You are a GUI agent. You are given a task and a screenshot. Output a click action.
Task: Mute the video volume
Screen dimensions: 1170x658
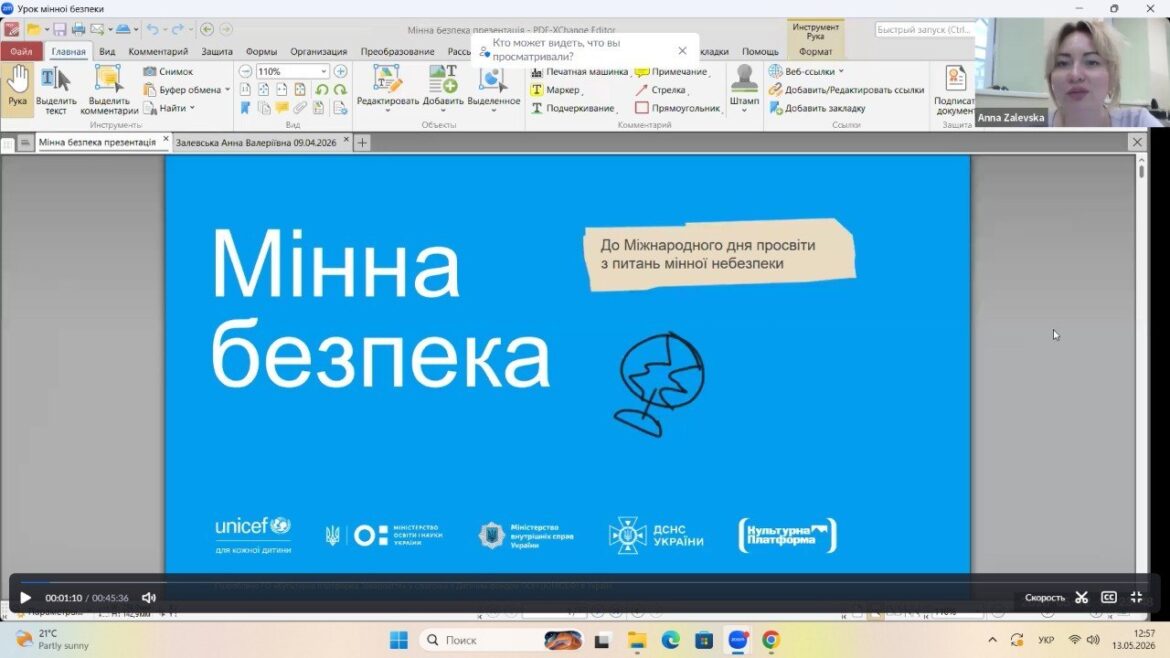tap(149, 598)
